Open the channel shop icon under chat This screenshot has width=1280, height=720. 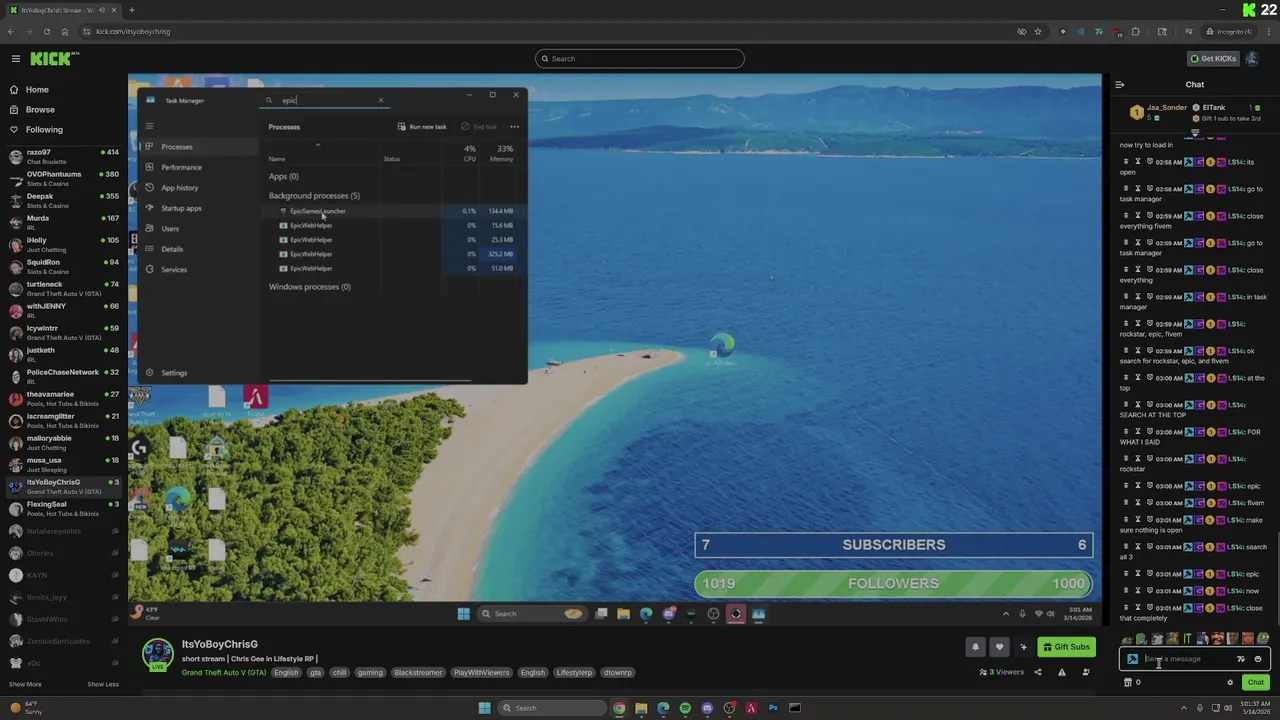1128,683
